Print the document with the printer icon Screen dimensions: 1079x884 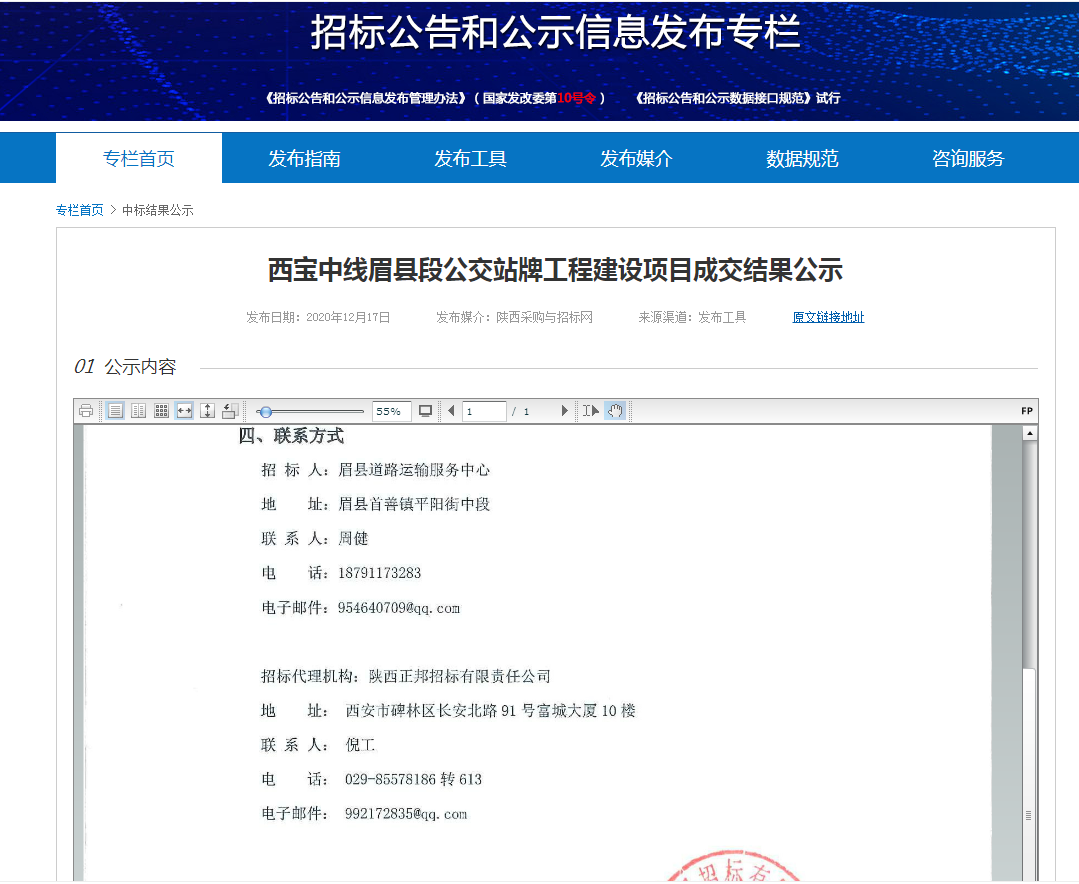coord(86,411)
